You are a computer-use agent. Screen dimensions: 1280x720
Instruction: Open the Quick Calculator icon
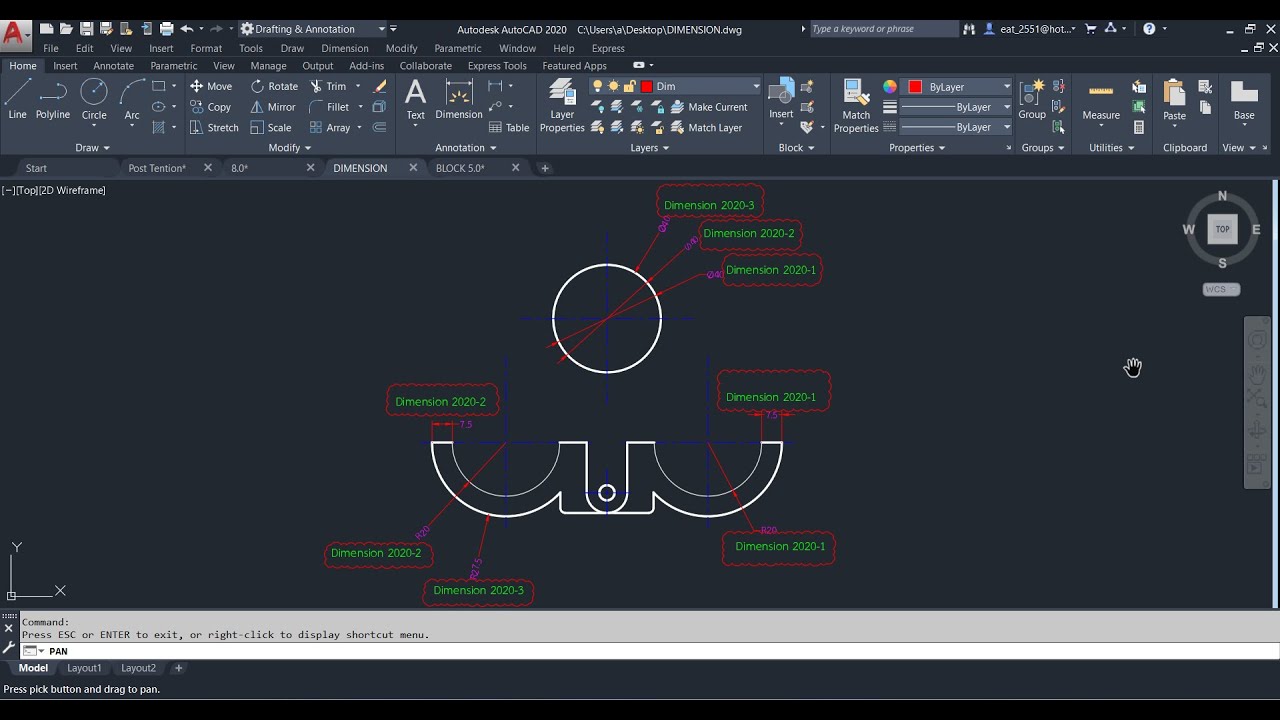coord(1139,128)
